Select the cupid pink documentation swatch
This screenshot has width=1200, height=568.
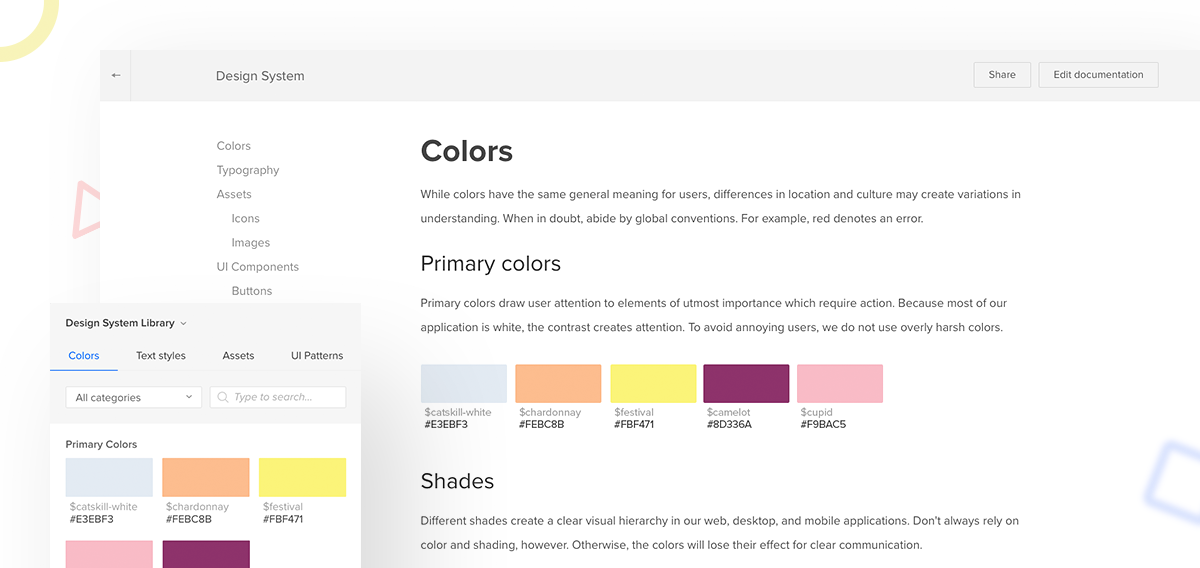(840, 384)
